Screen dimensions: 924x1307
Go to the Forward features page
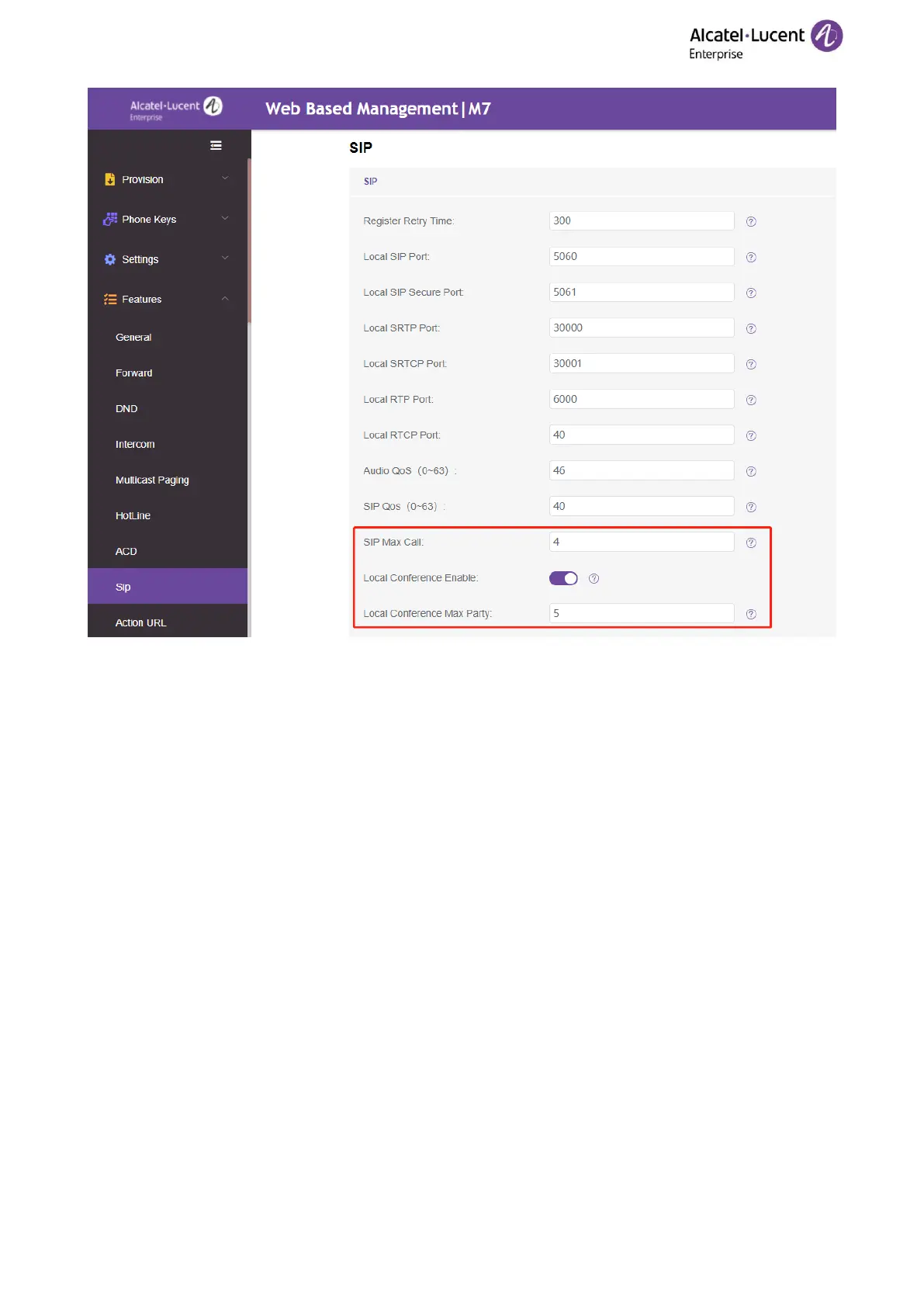(133, 373)
